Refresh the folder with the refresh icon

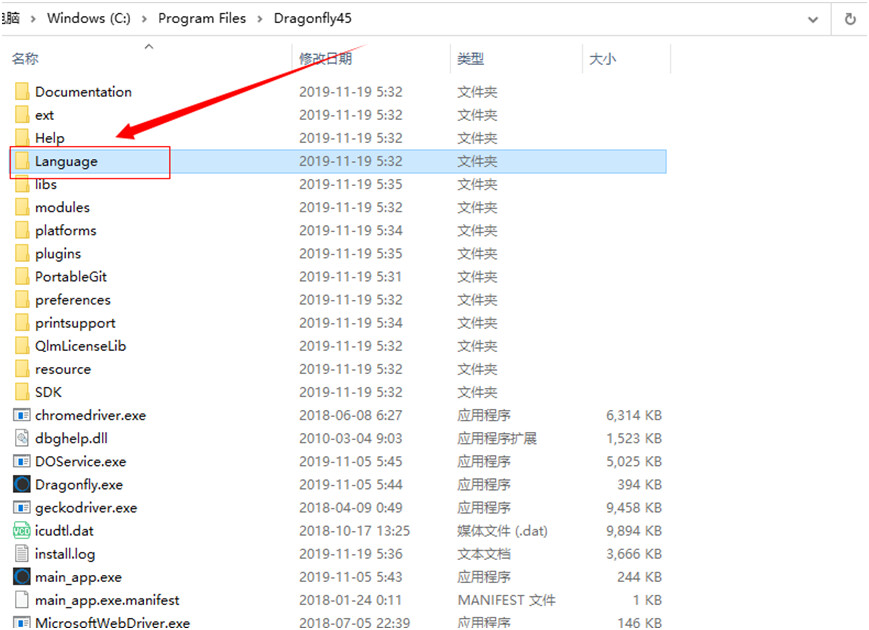(x=850, y=19)
